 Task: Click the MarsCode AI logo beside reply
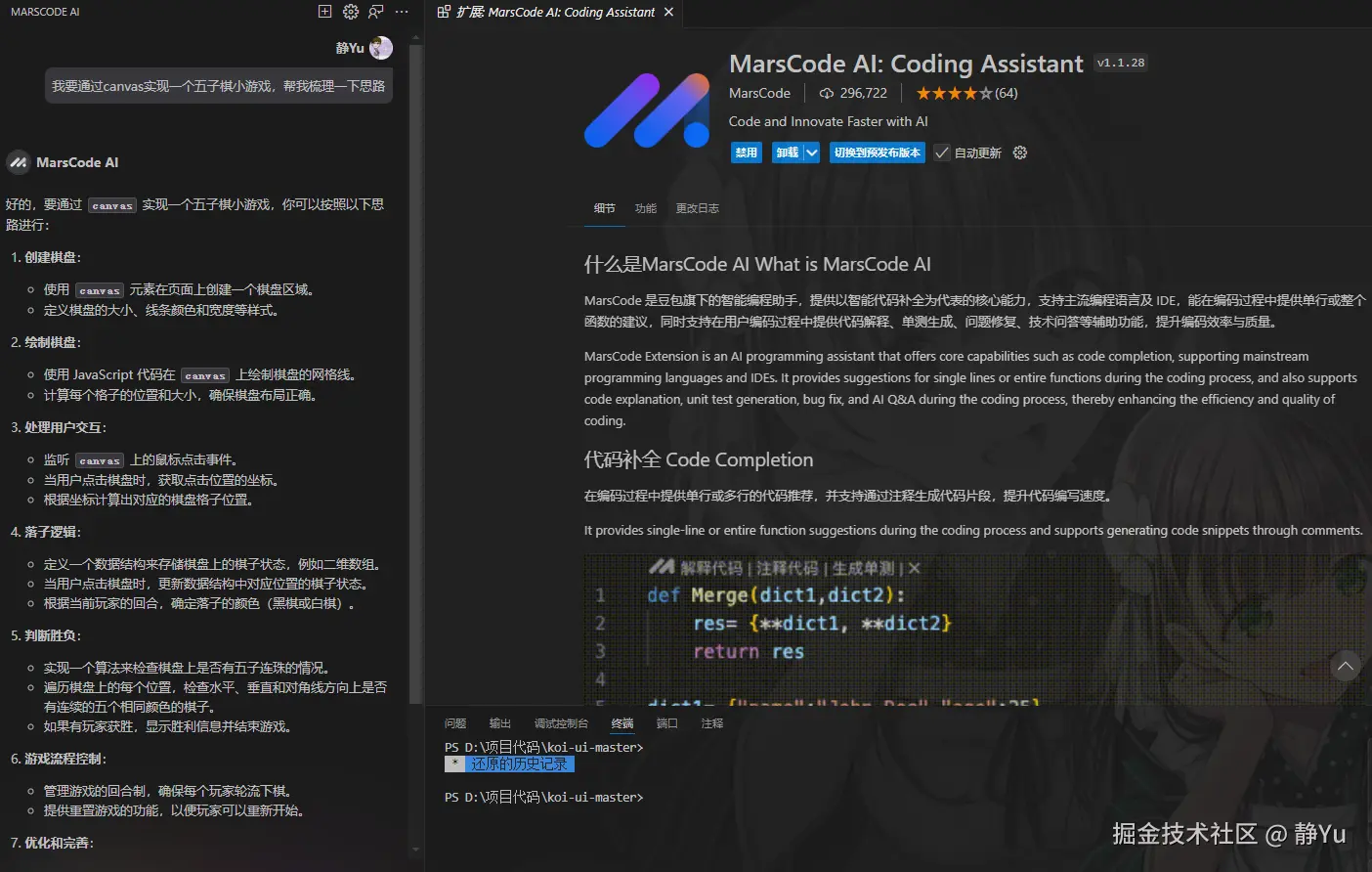(x=19, y=162)
